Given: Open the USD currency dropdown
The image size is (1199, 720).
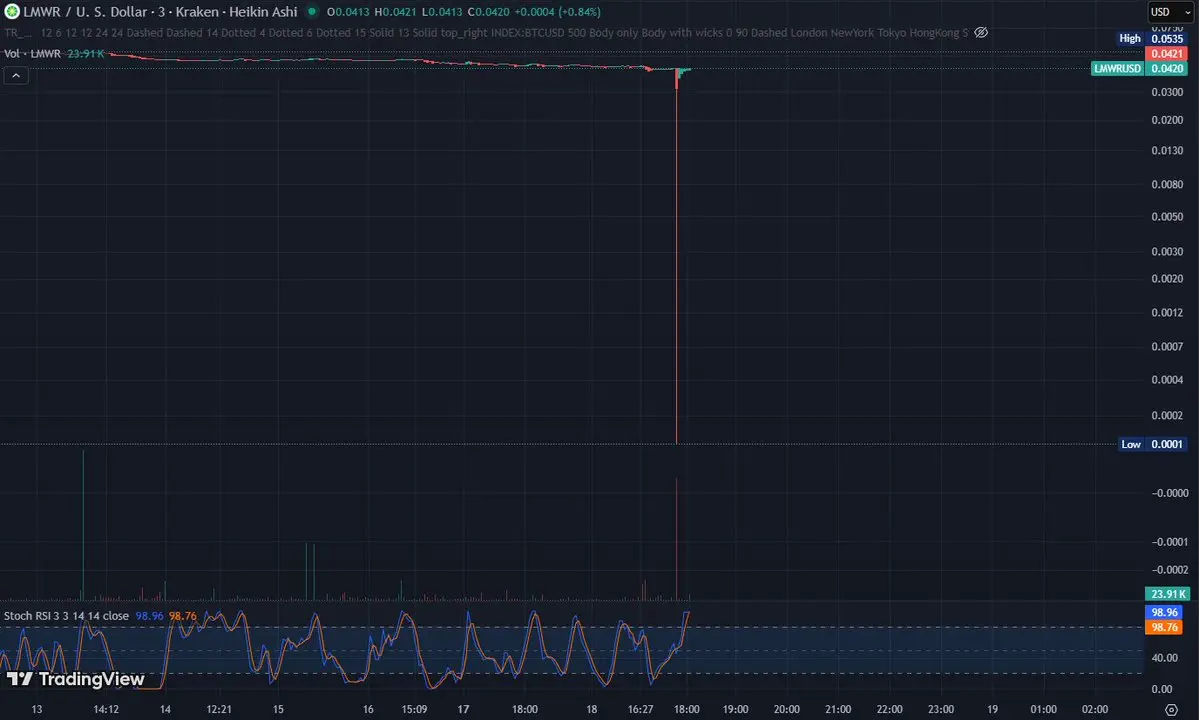Looking at the screenshot, I should click(x=1171, y=11).
